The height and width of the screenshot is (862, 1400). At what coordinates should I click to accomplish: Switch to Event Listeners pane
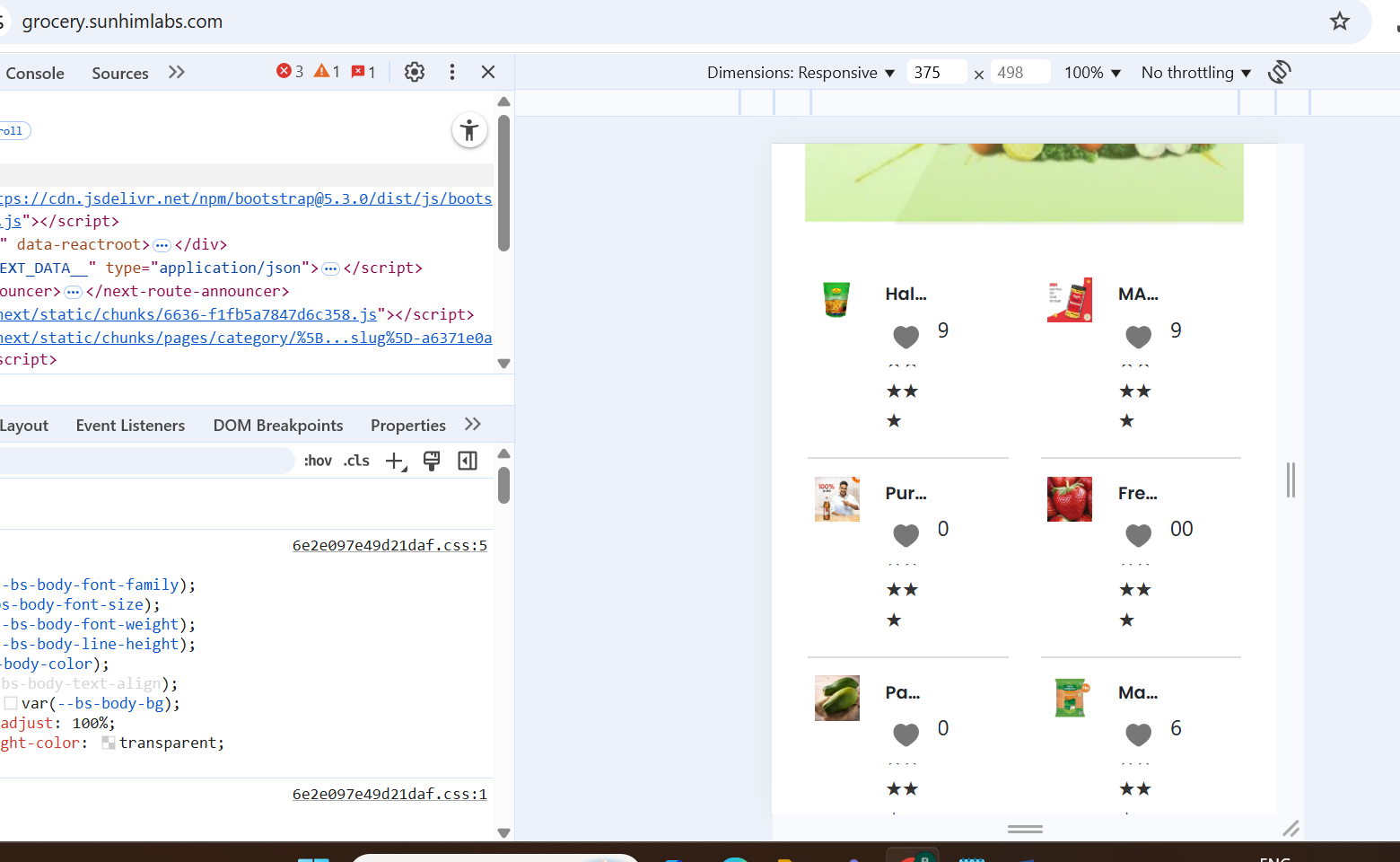[130, 426]
